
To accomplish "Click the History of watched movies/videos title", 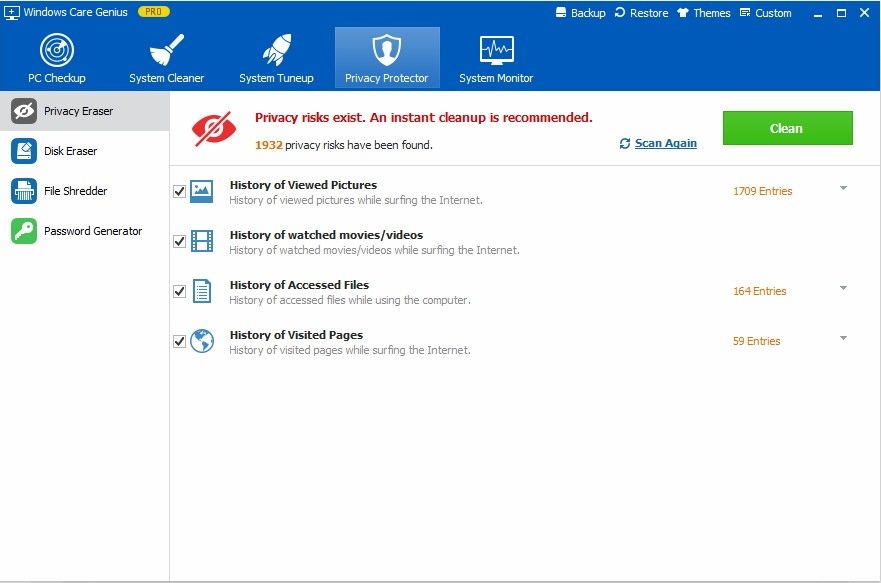I will point(326,235).
